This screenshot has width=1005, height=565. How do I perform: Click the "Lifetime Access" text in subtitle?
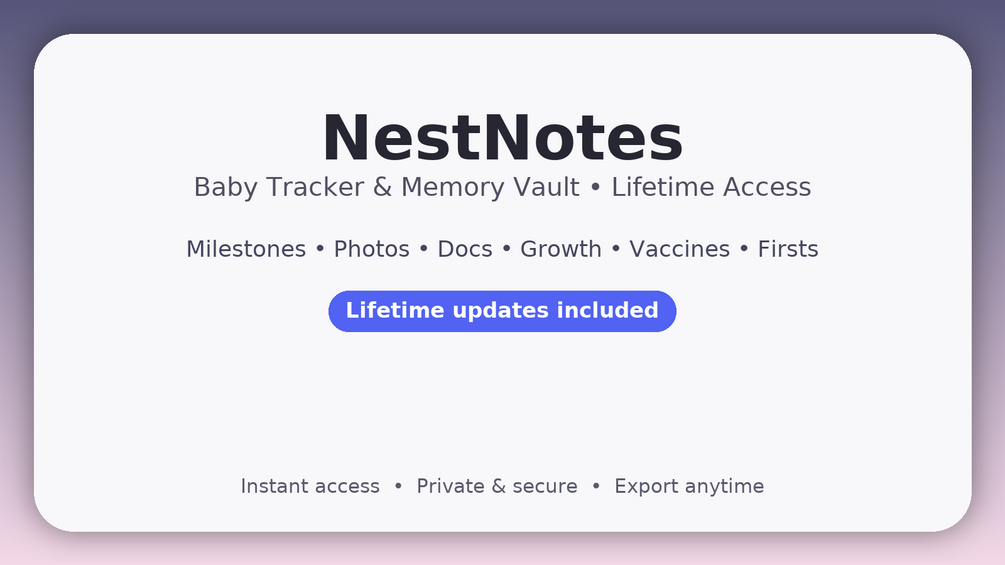(711, 187)
